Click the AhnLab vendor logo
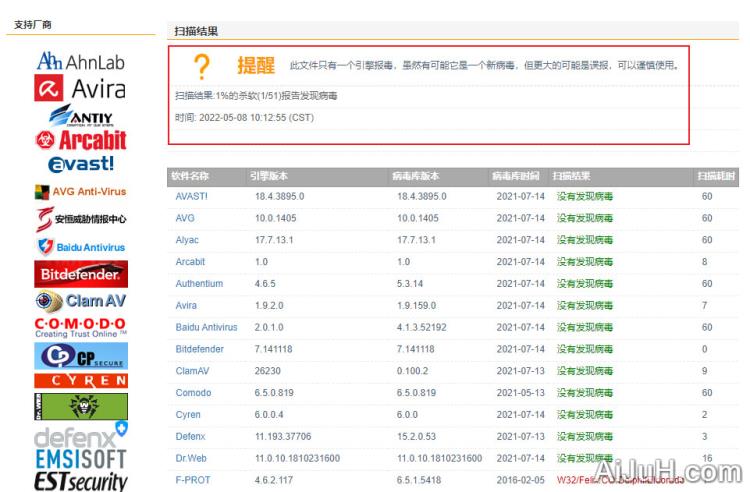This screenshot has width=750, height=492. [x=81, y=62]
